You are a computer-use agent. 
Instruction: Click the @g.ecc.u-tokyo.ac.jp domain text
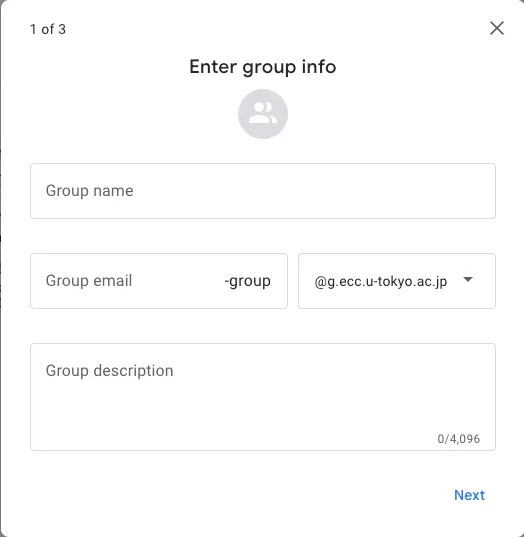coord(380,282)
